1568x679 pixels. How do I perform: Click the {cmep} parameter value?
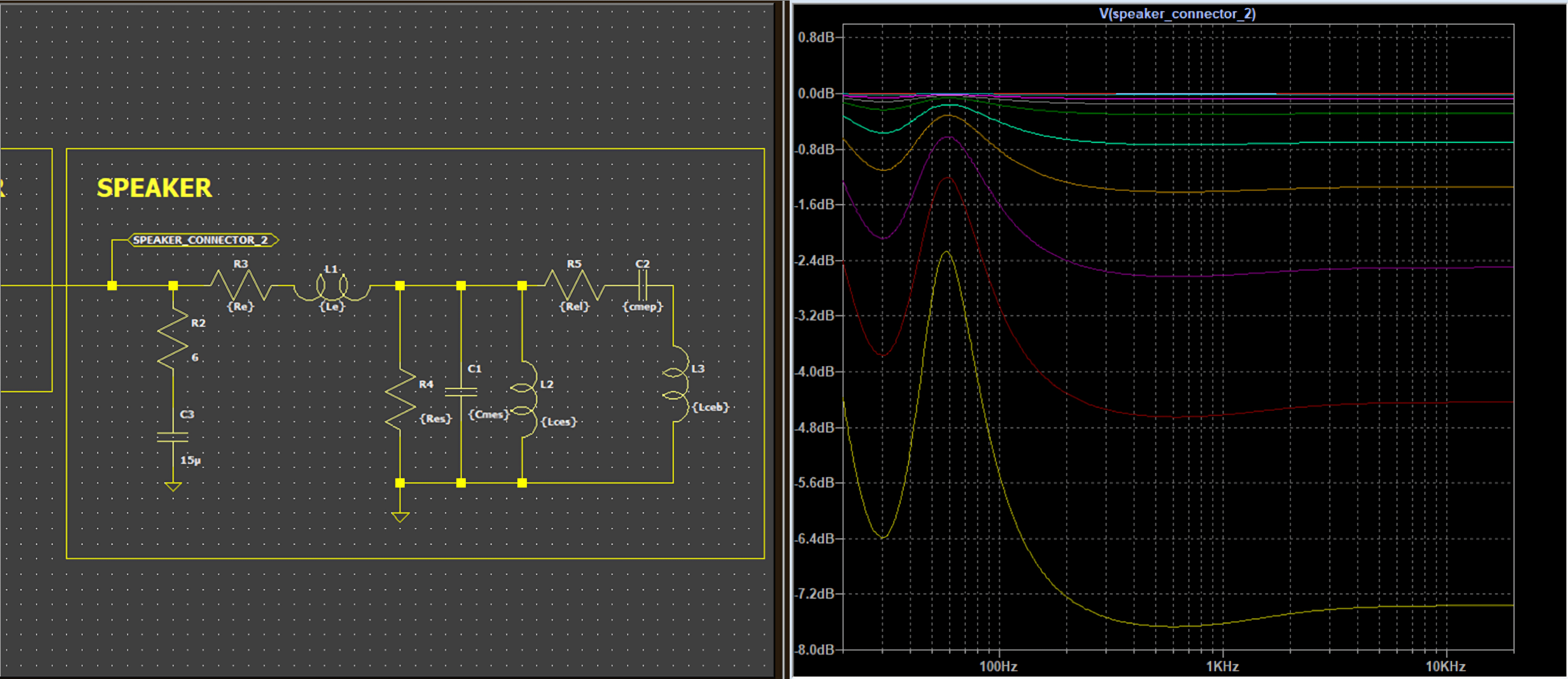643,307
